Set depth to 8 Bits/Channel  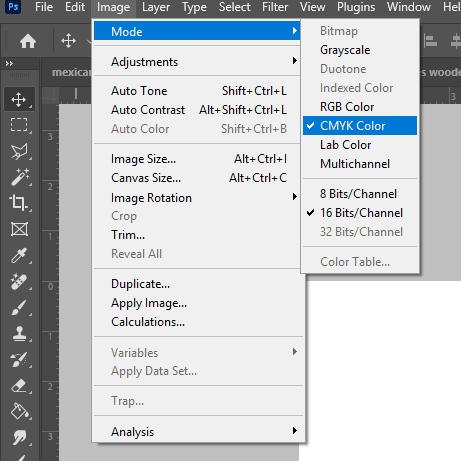360,194
